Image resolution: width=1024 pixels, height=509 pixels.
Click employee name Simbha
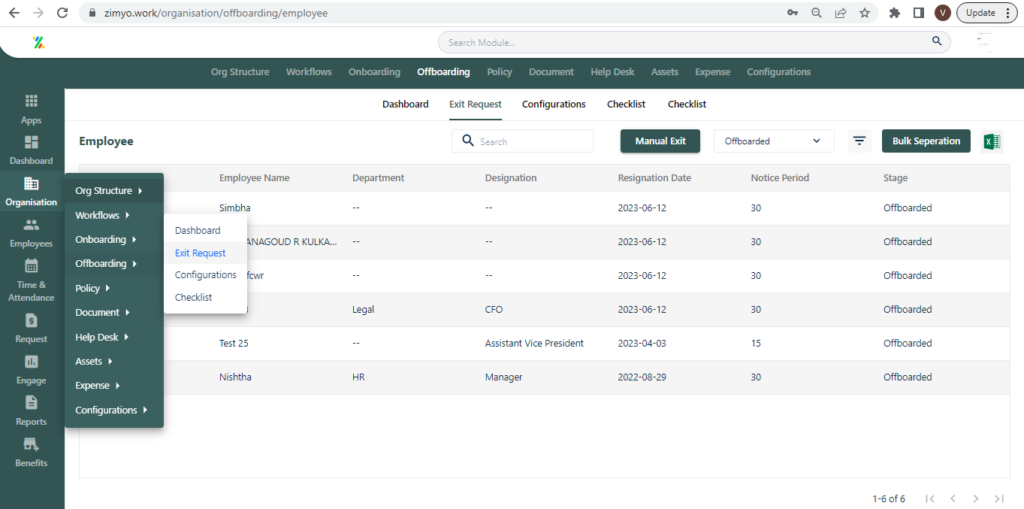[235, 208]
